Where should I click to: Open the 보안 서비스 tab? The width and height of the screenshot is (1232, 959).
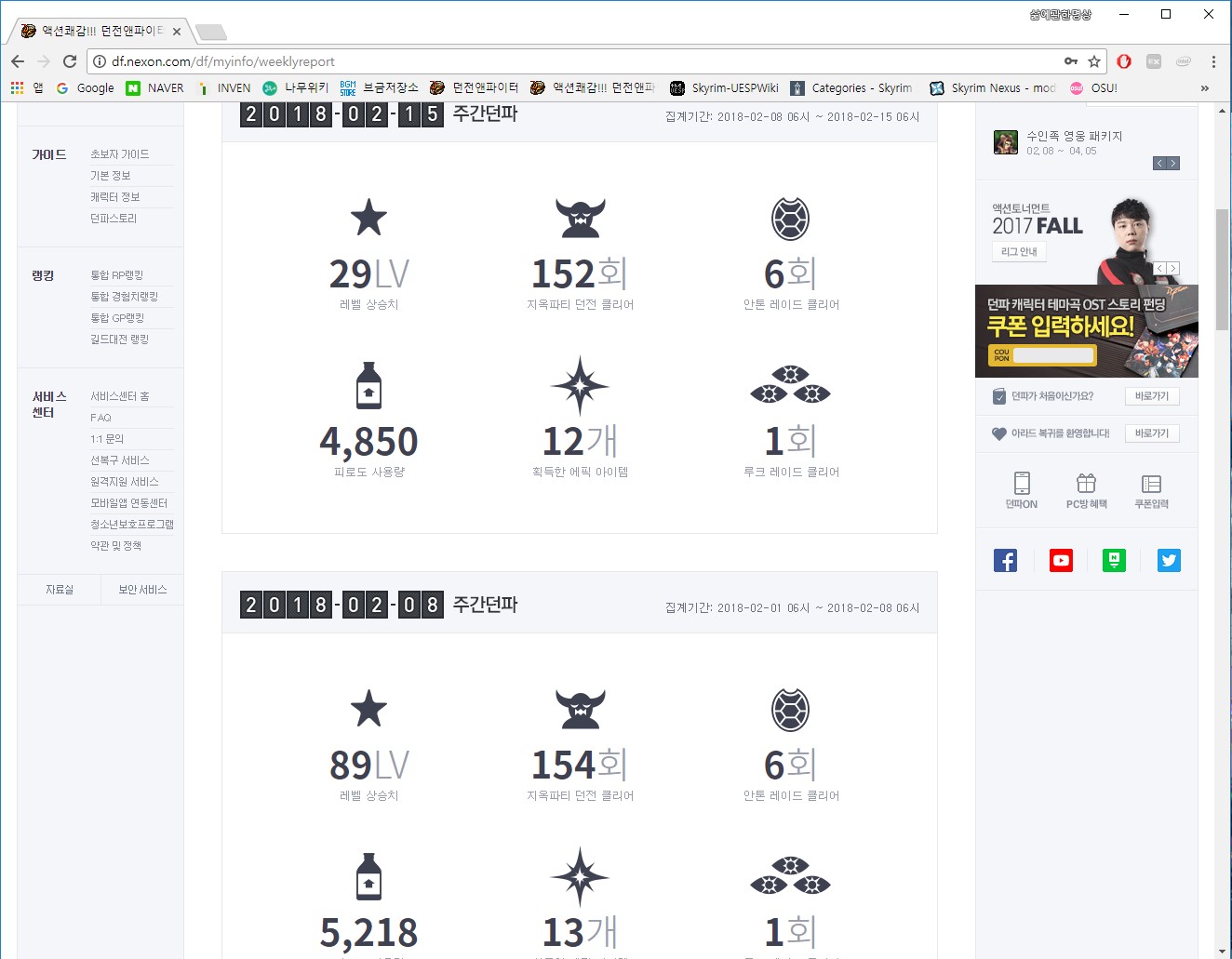[142, 590]
